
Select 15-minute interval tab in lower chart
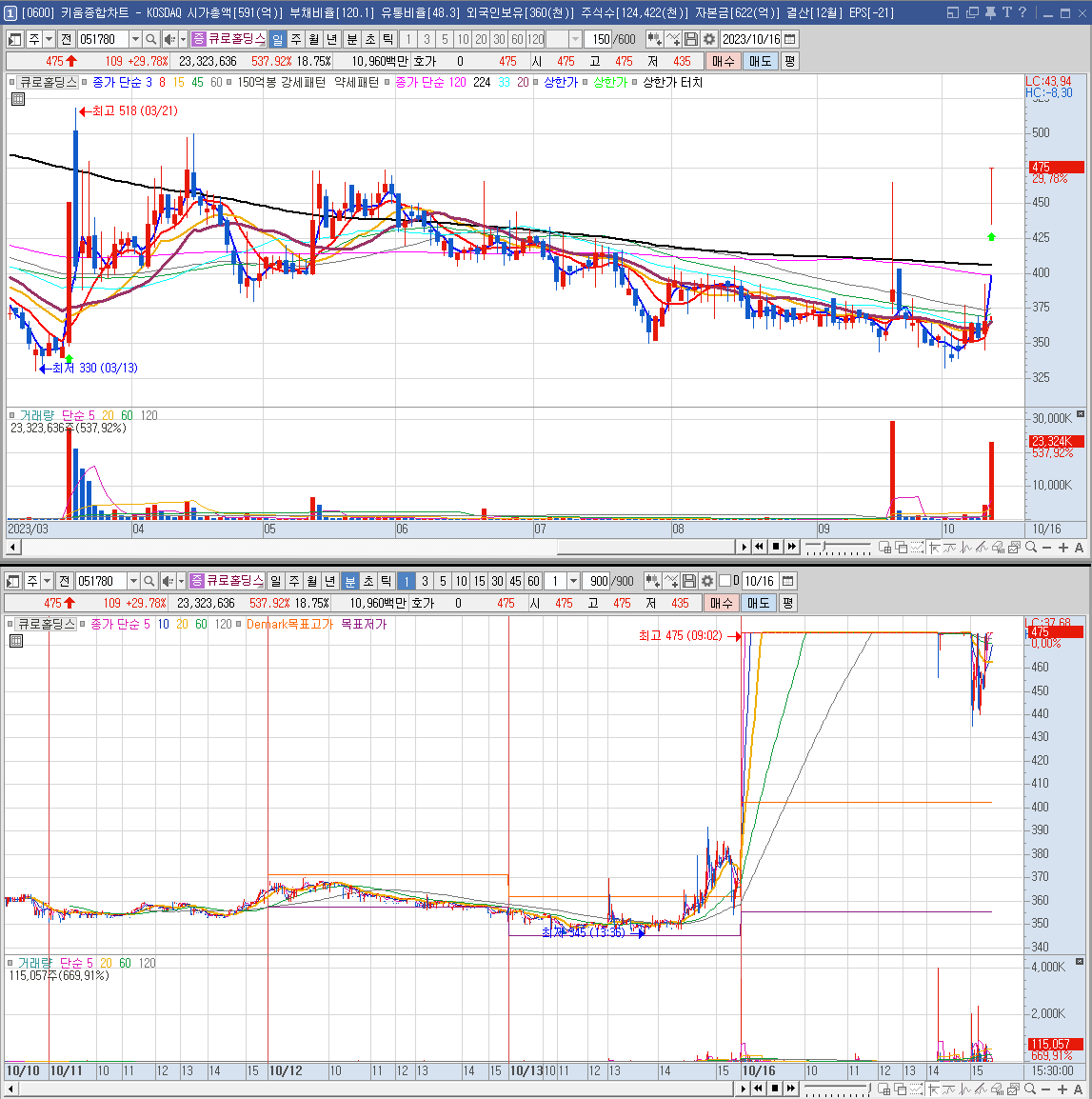[479, 581]
